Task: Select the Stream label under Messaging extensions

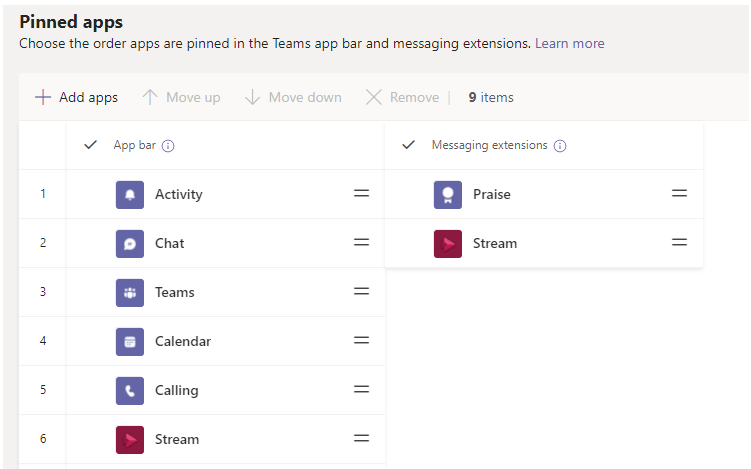Action: 495,243
